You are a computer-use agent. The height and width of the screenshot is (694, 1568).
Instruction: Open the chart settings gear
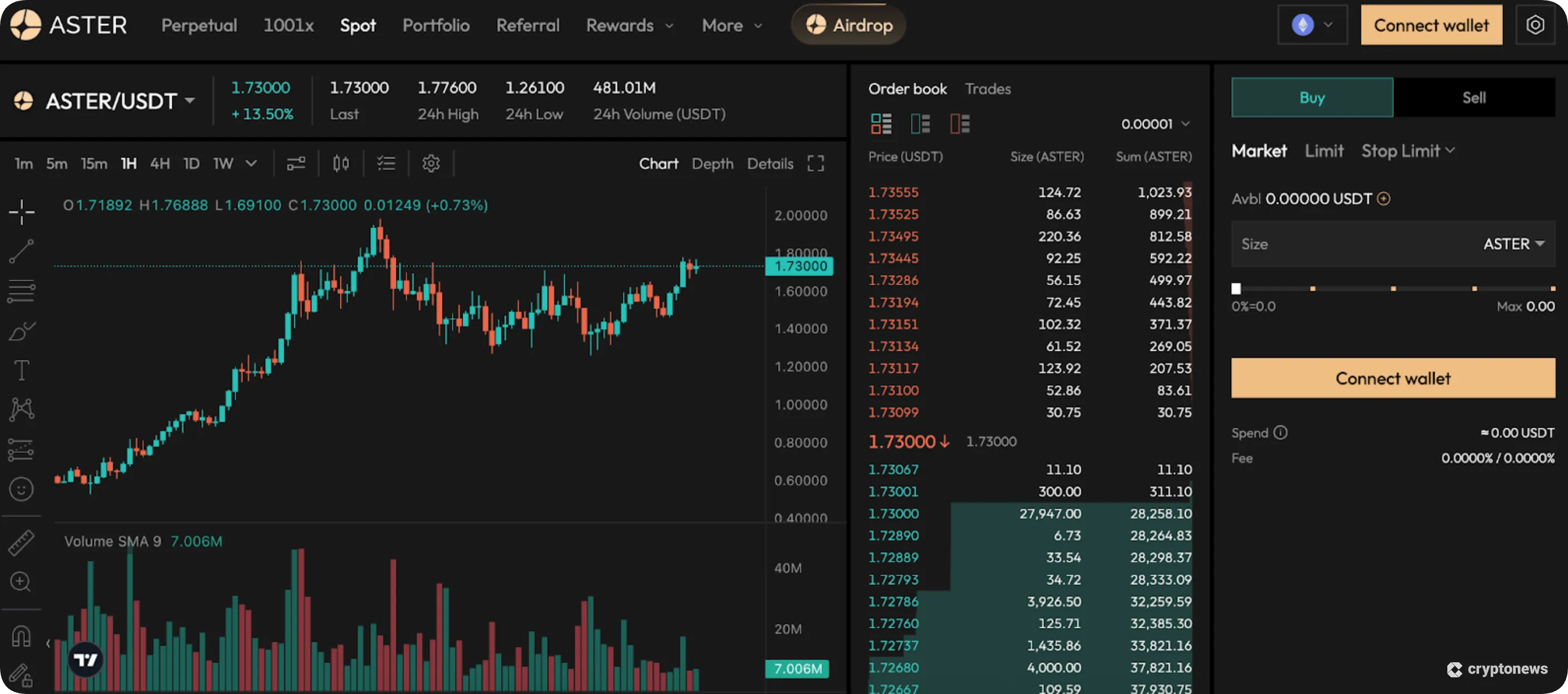pos(431,163)
